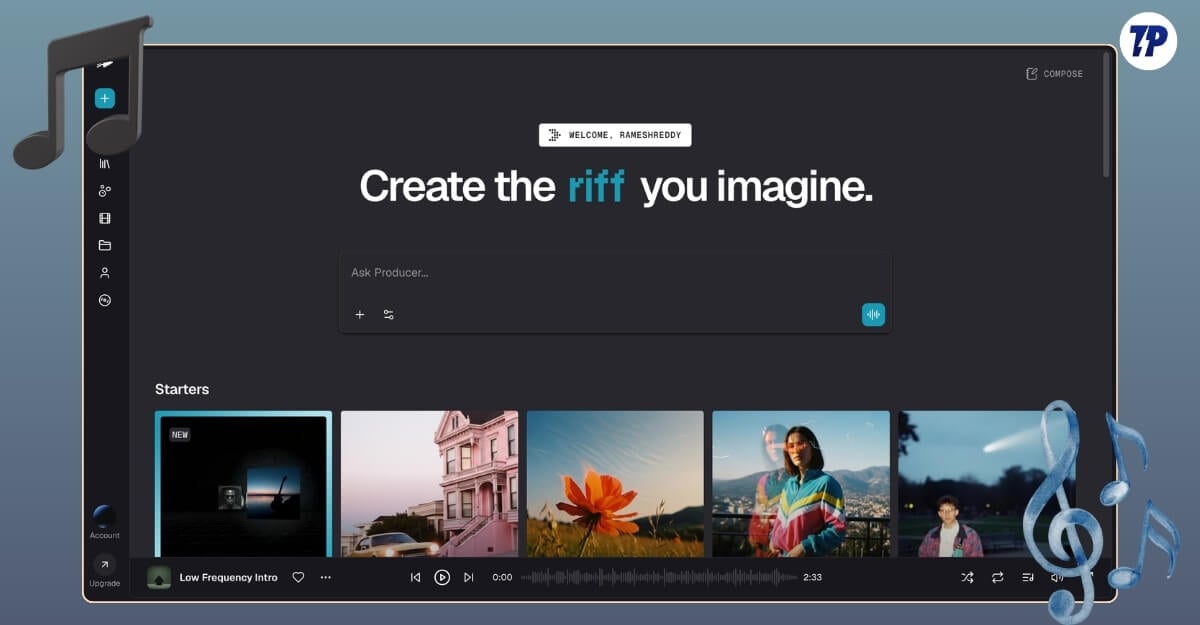
Task: Toggle shuffle playback mode
Action: (967, 577)
